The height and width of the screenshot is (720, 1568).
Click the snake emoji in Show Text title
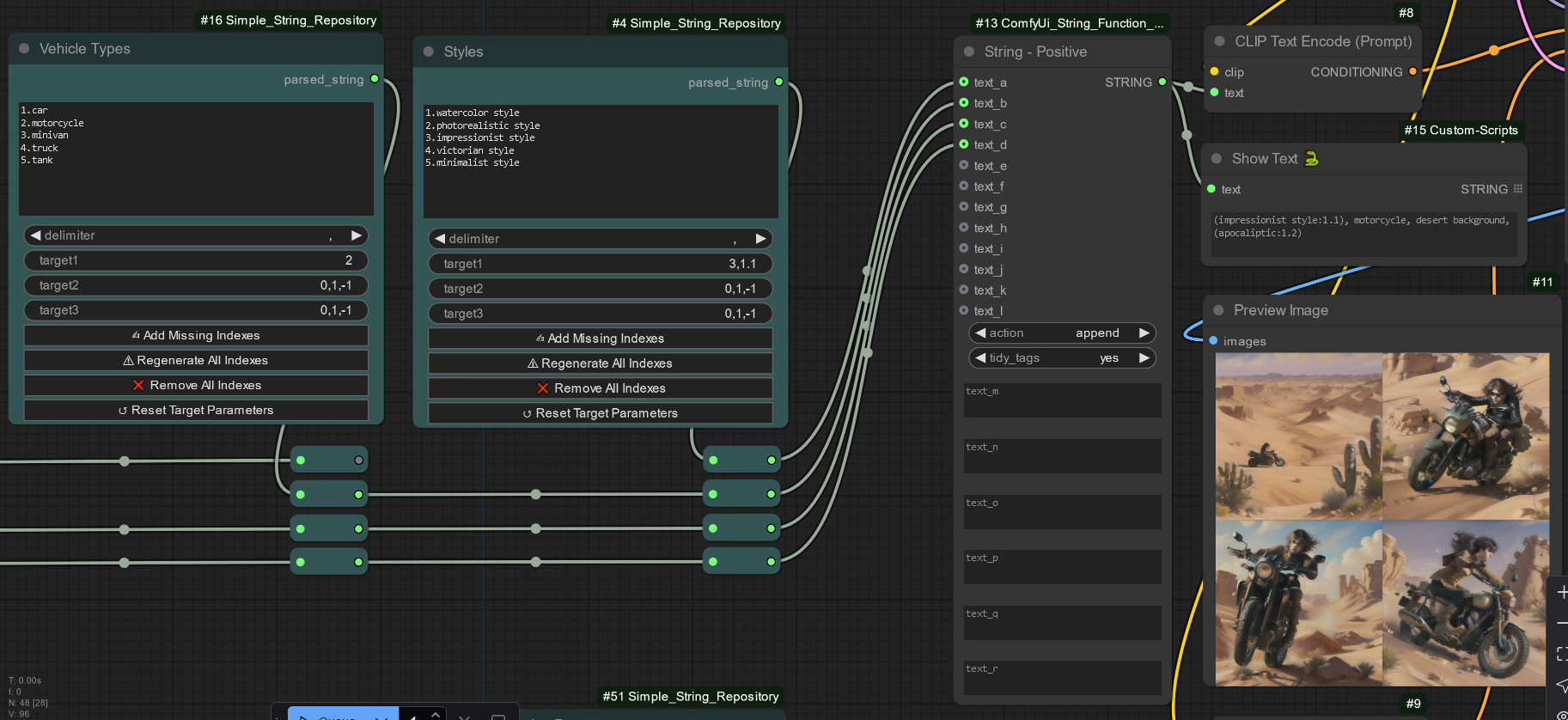[x=1312, y=158]
